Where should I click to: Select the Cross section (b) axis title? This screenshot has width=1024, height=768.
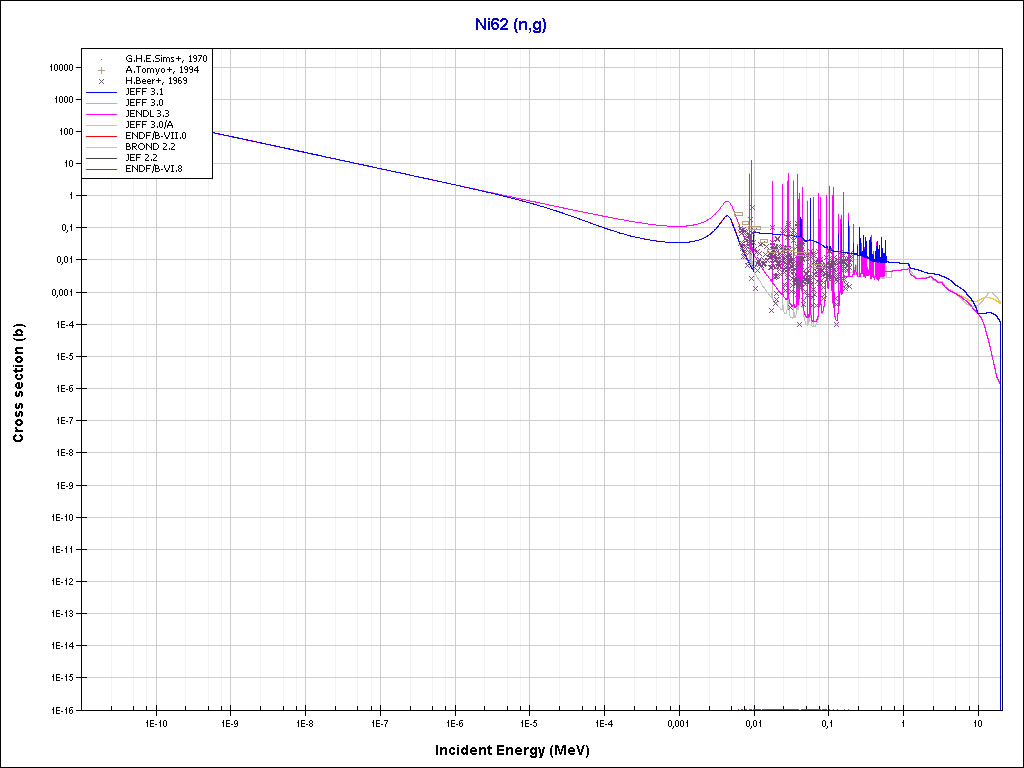pos(18,384)
